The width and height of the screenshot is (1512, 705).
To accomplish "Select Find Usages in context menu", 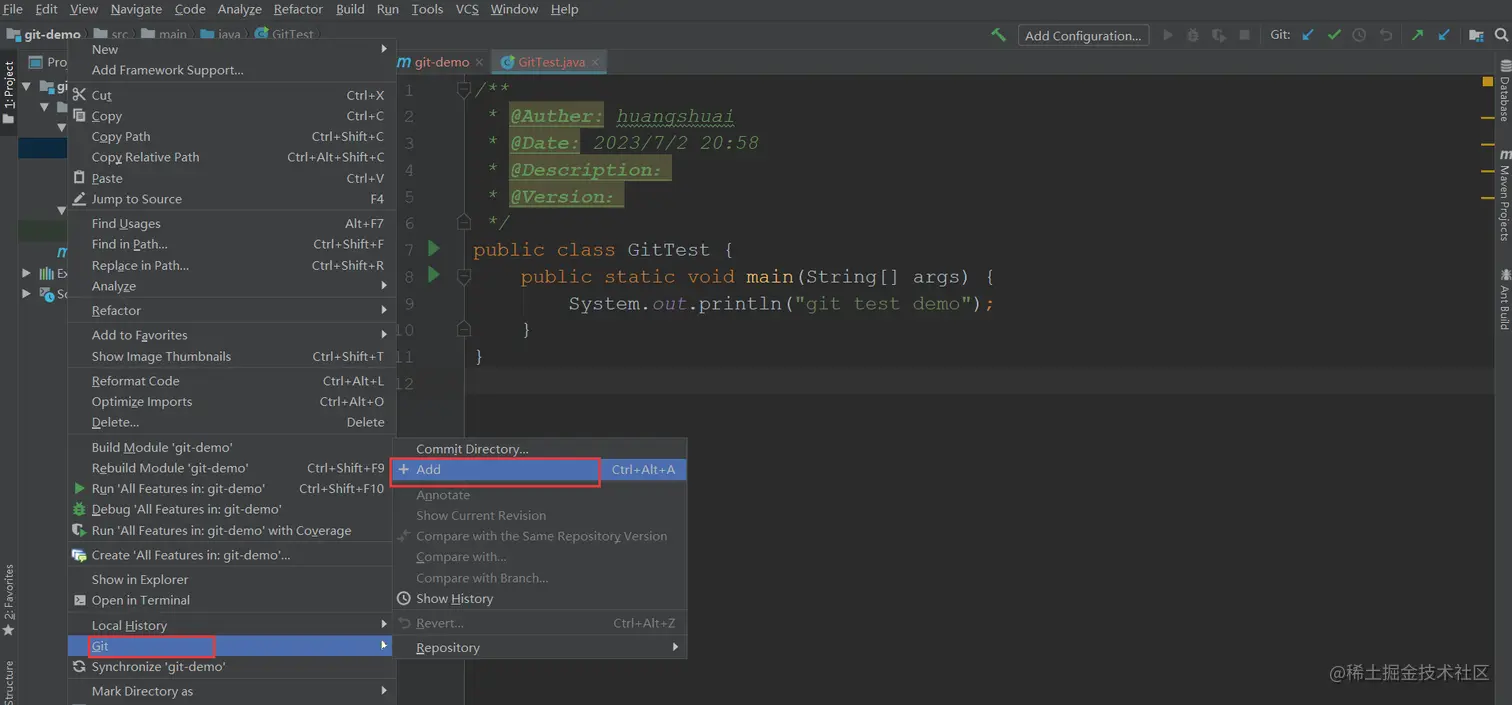I will [x=231, y=224].
